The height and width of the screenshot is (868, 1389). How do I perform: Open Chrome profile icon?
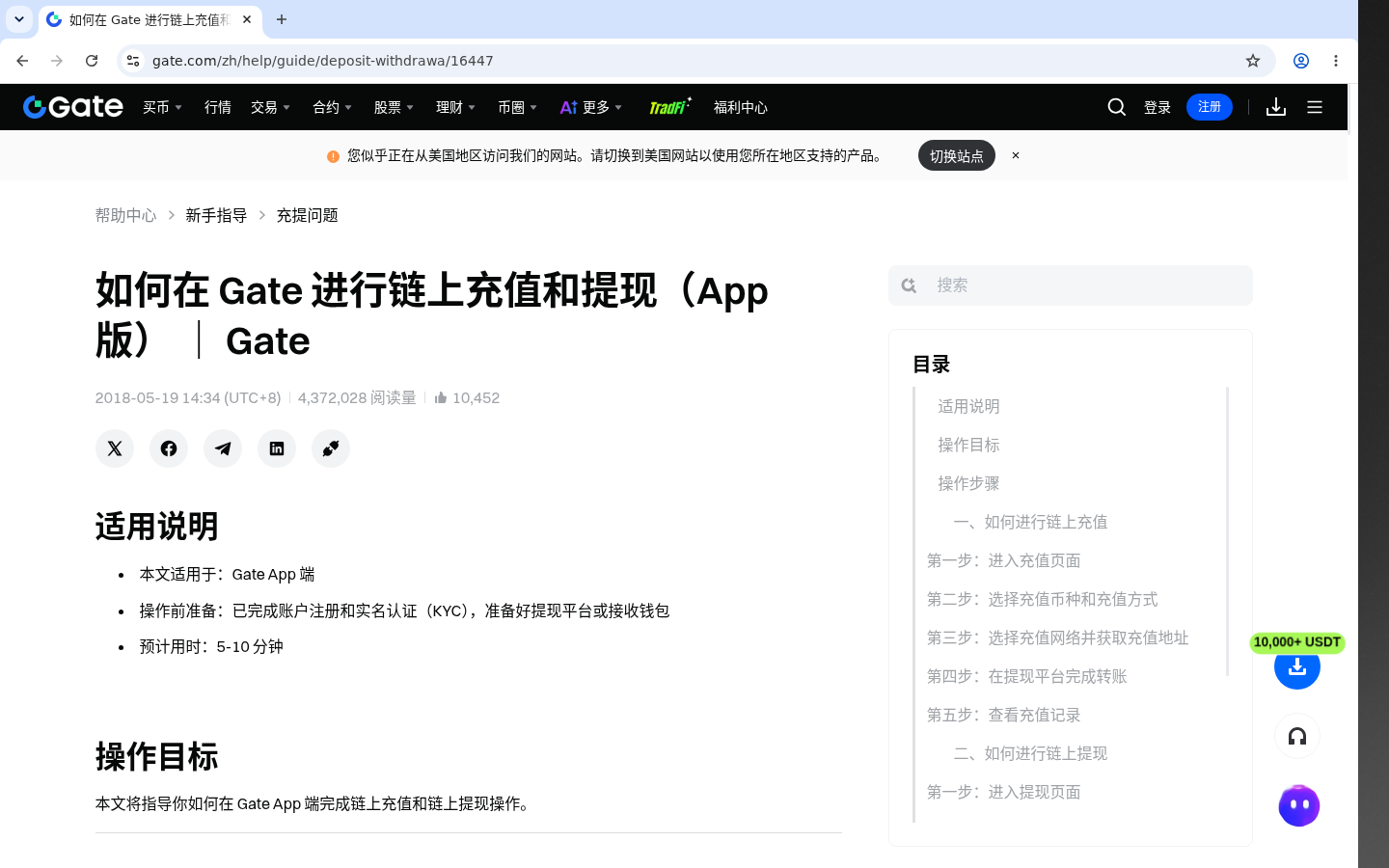coord(1301,61)
